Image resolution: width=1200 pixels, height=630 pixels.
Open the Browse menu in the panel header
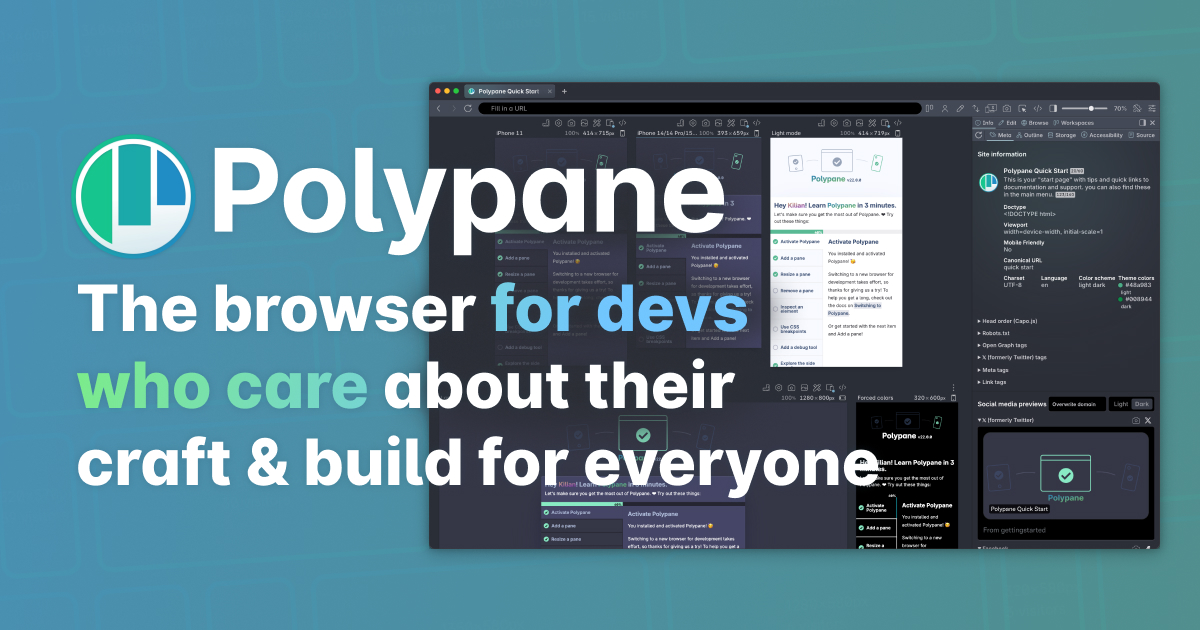[1038, 123]
